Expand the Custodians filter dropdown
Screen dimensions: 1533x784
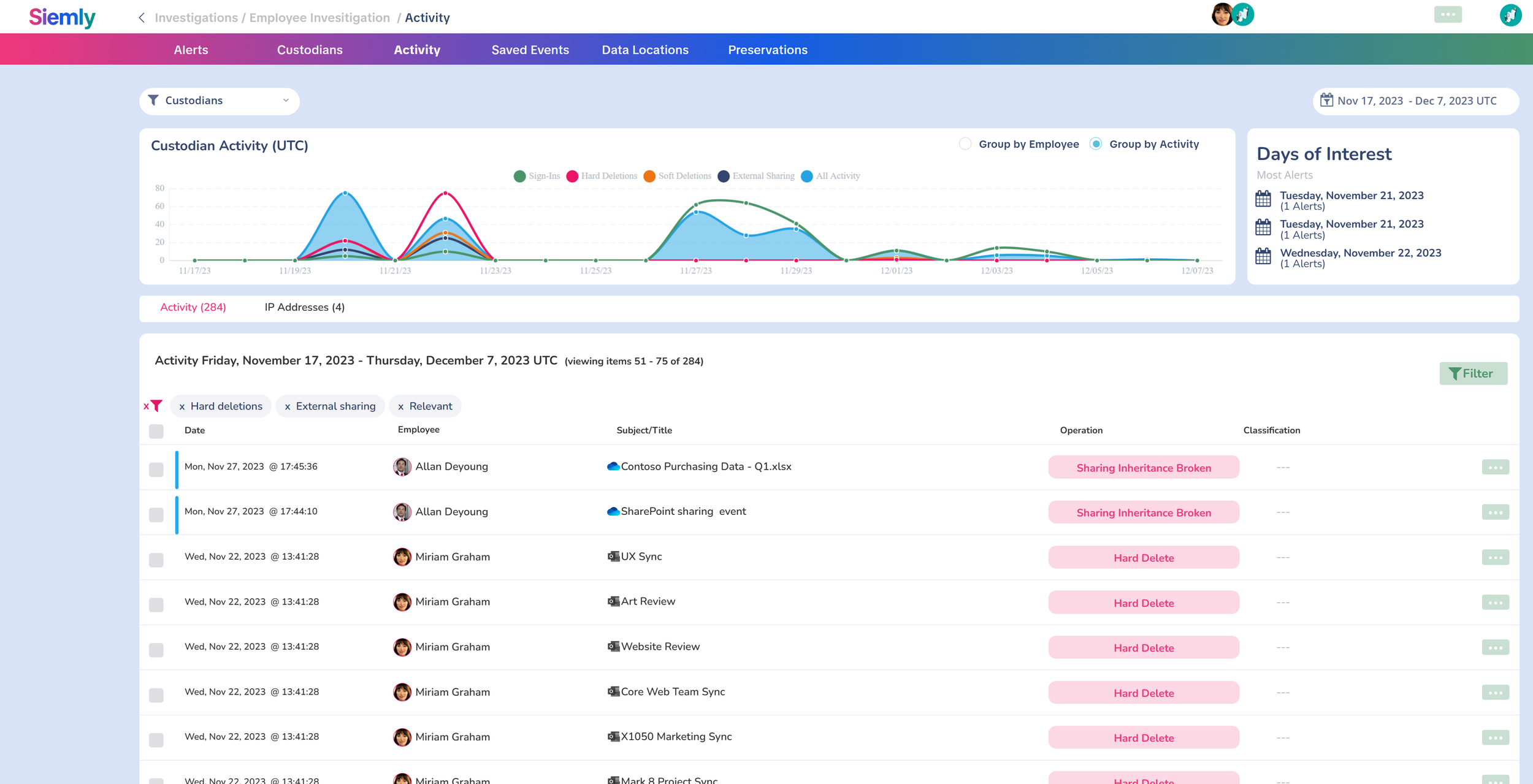tap(220, 101)
